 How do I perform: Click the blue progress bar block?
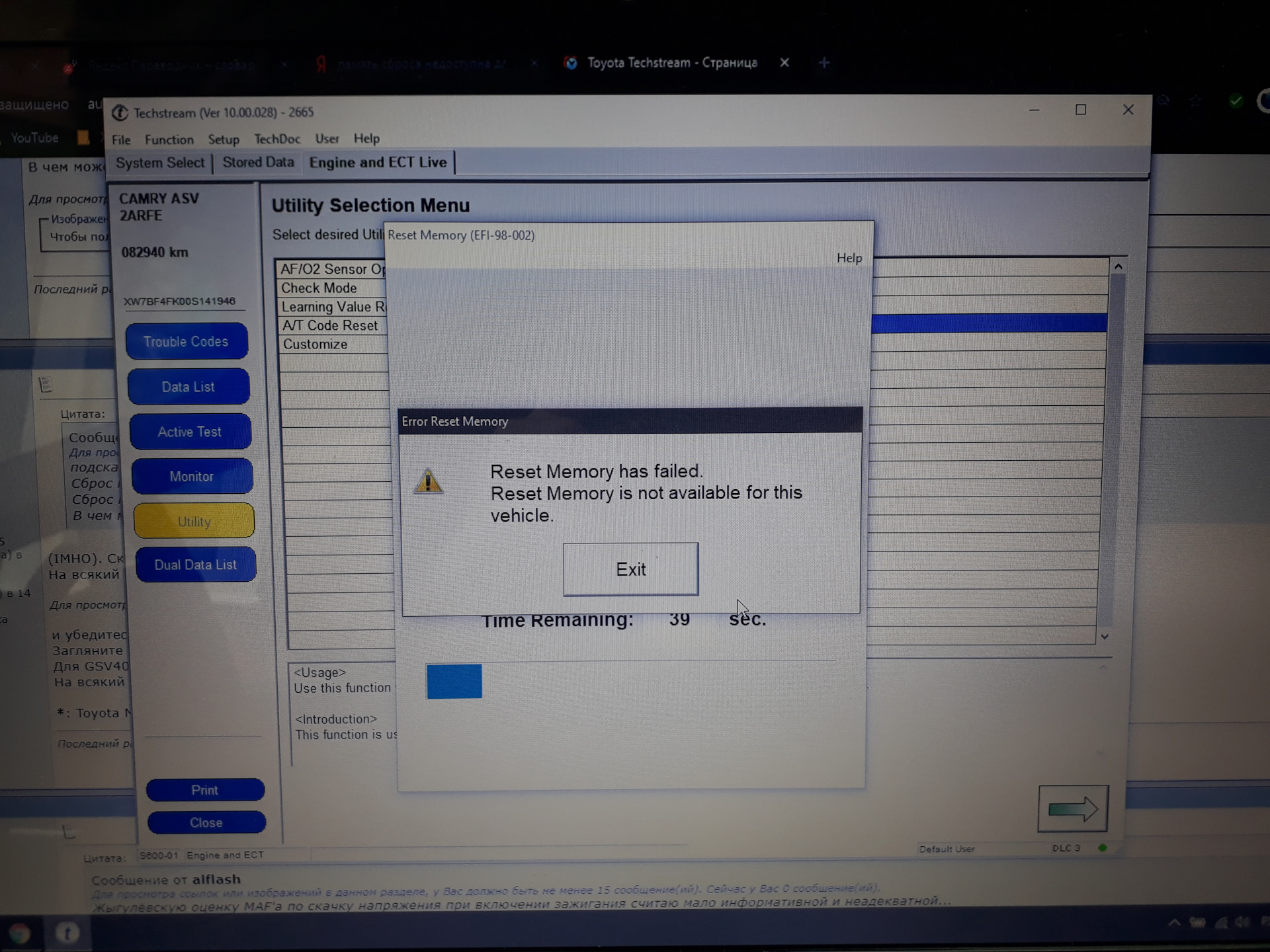pyautogui.click(x=454, y=681)
